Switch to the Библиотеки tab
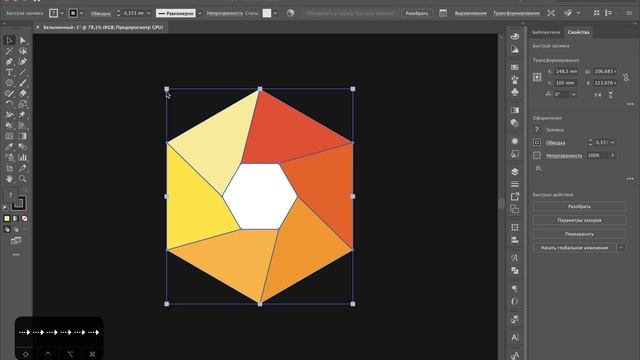Screen dimensions: 640x360 (x=546, y=32)
